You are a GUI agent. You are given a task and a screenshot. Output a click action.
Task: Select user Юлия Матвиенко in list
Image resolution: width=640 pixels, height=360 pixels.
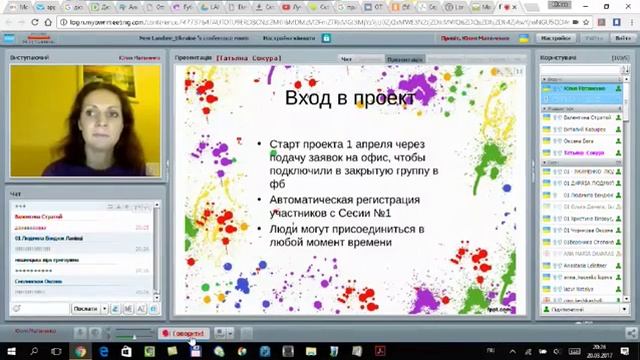tap(582, 89)
